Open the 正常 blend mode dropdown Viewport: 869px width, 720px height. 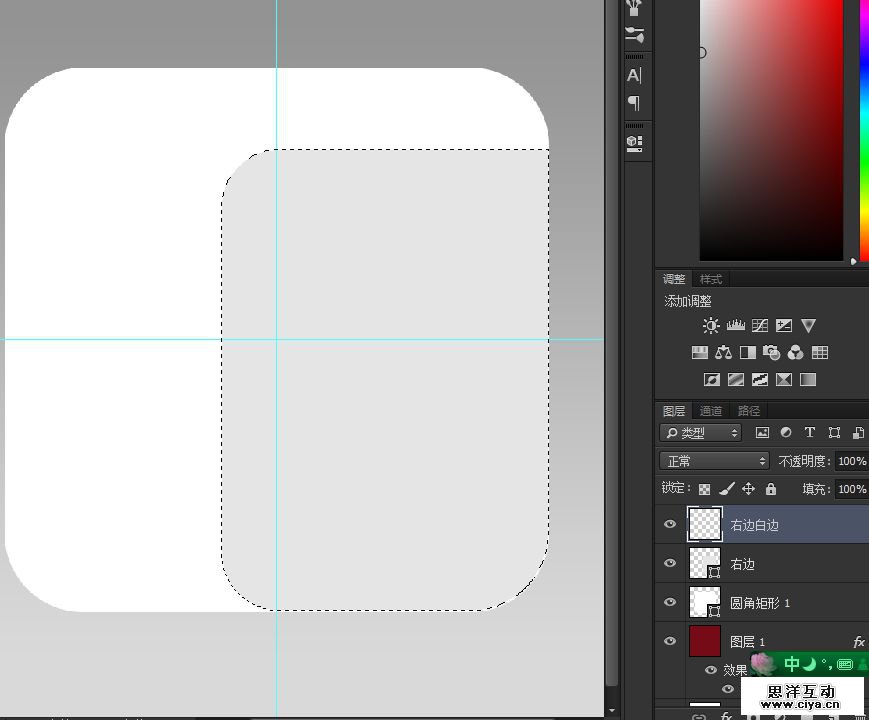click(714, 461)
